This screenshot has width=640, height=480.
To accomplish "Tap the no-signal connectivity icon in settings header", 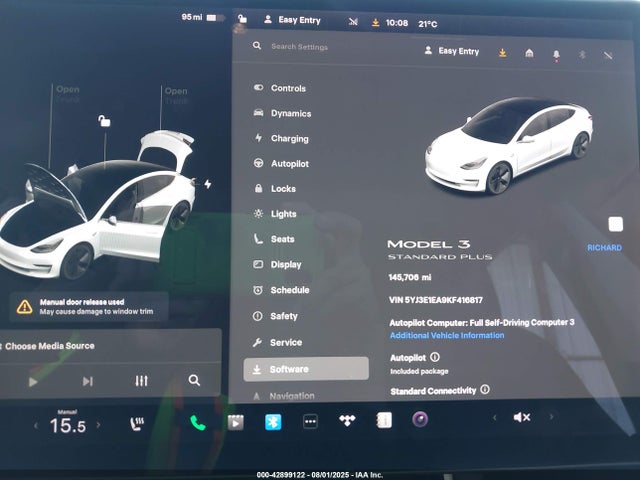I will pyautogui.click(x=608, y=55).
